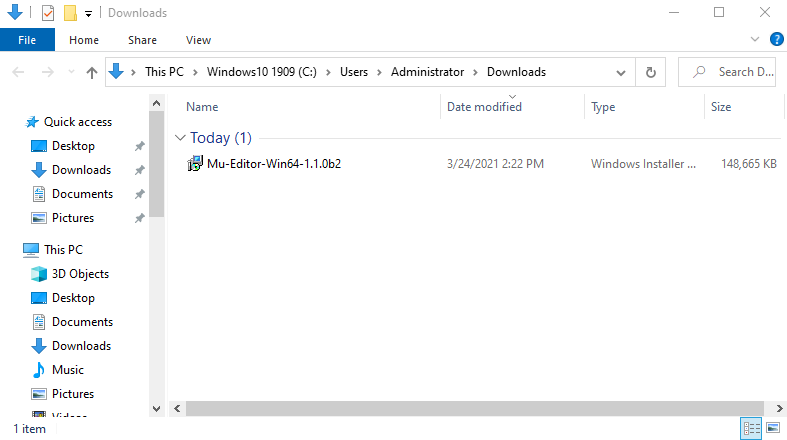Click the navigation pane scroll up arrow

(157, 103)
